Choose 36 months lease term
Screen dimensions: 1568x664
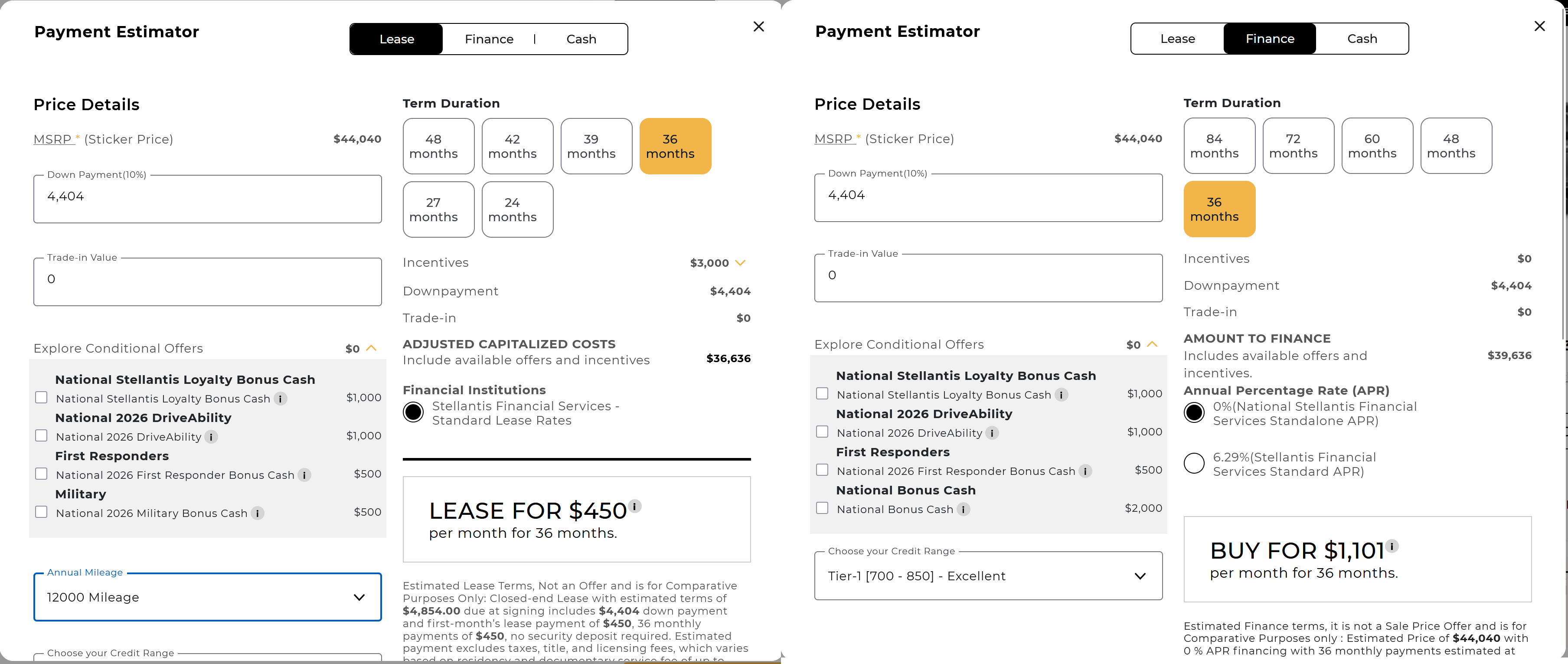pos(675,146)
